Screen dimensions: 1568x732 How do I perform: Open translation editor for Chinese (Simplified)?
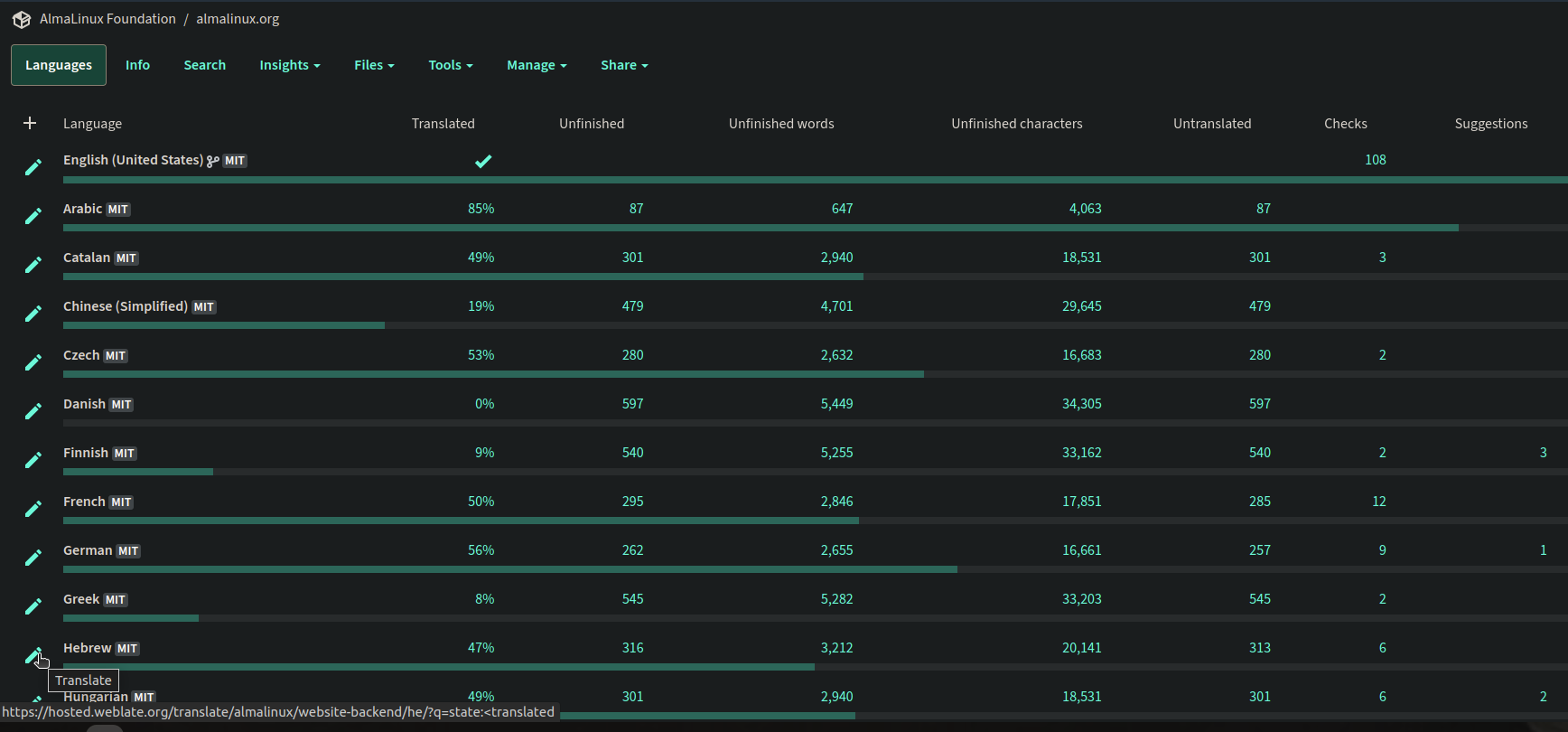33,314
